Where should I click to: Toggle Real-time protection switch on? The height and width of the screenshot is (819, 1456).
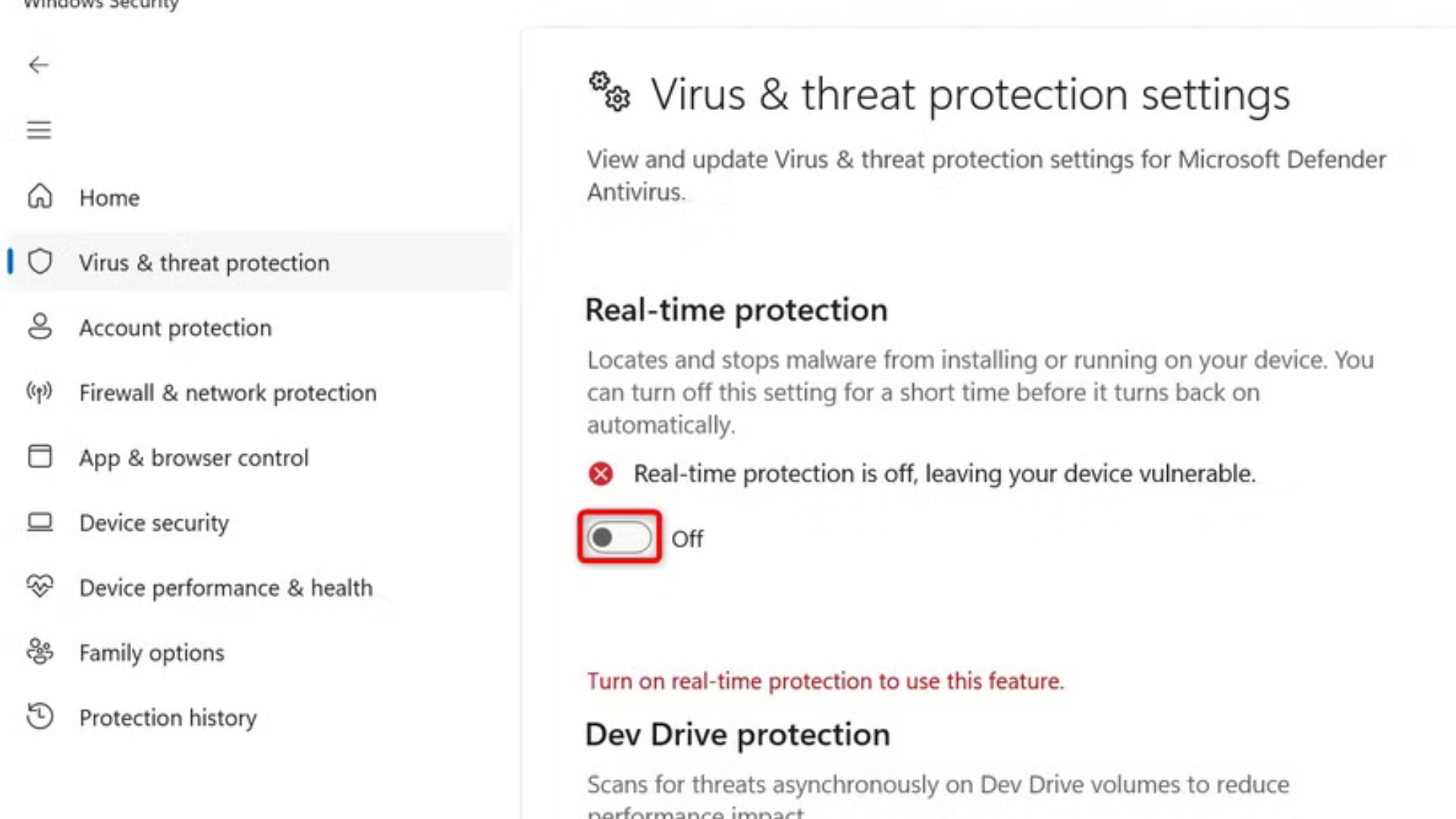619,538
